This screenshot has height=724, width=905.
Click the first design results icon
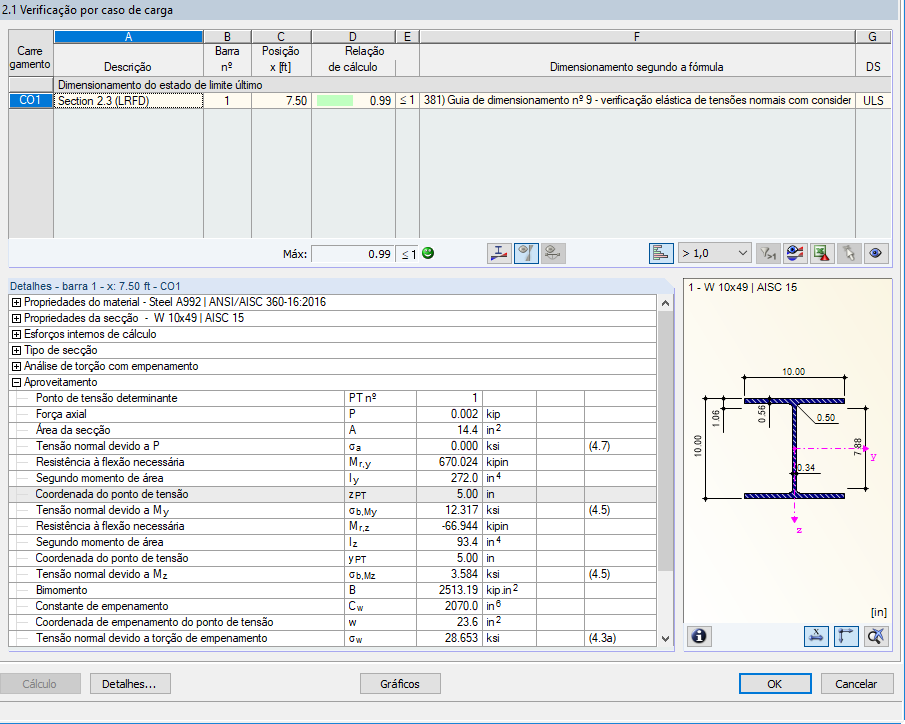pos(499,253)
